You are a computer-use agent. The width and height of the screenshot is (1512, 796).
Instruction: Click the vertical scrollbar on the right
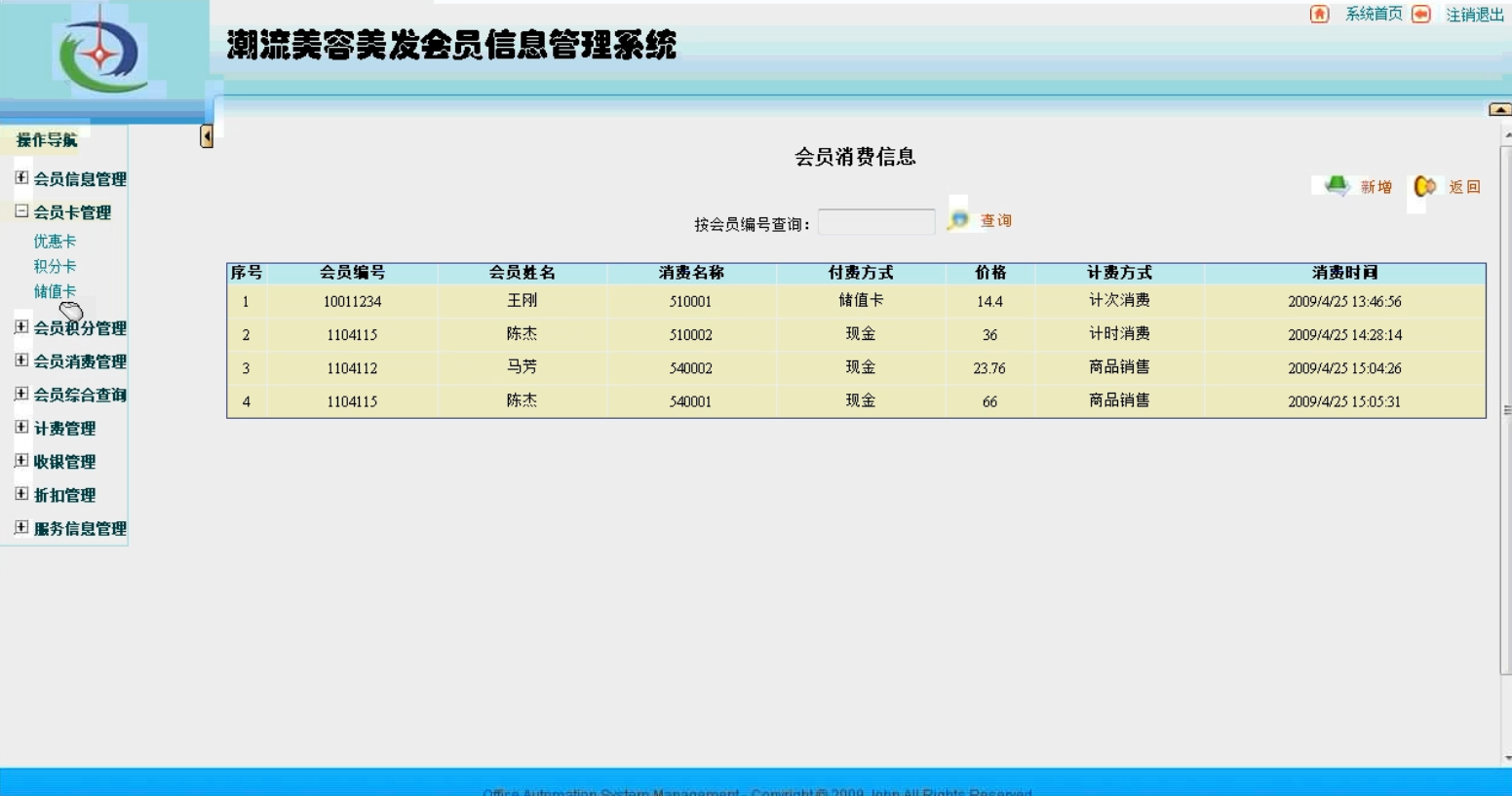tap(1505, 409)
